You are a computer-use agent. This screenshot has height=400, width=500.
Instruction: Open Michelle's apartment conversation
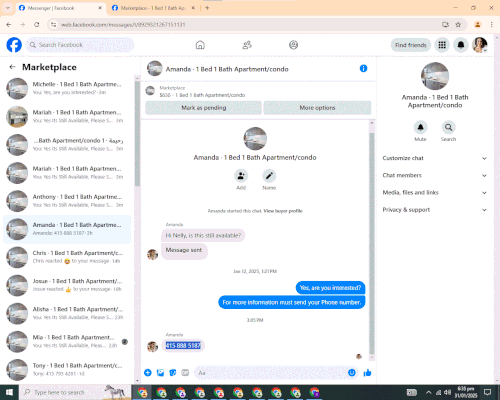point(67,88)
